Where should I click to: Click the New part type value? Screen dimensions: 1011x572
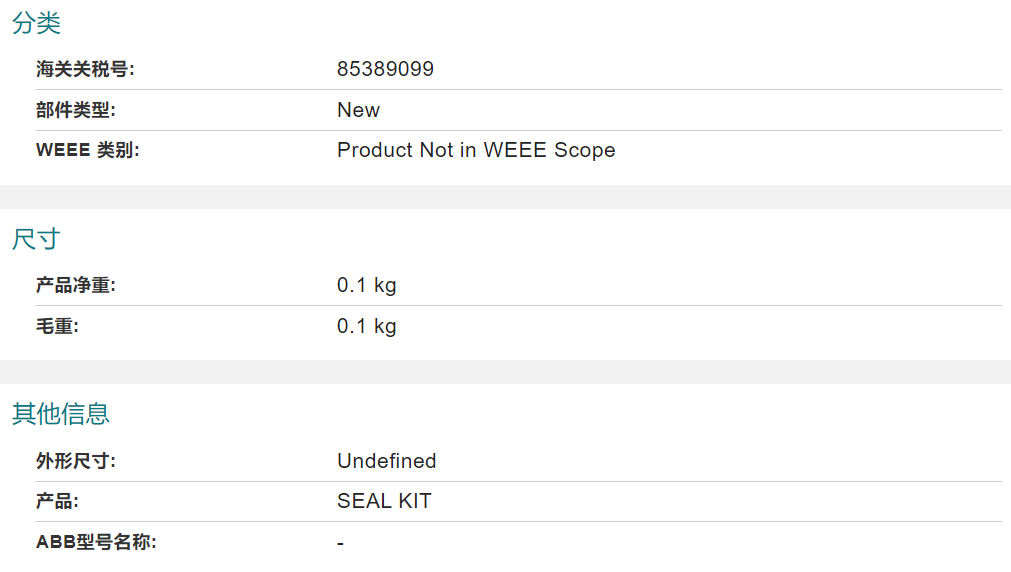pos(358,110)
